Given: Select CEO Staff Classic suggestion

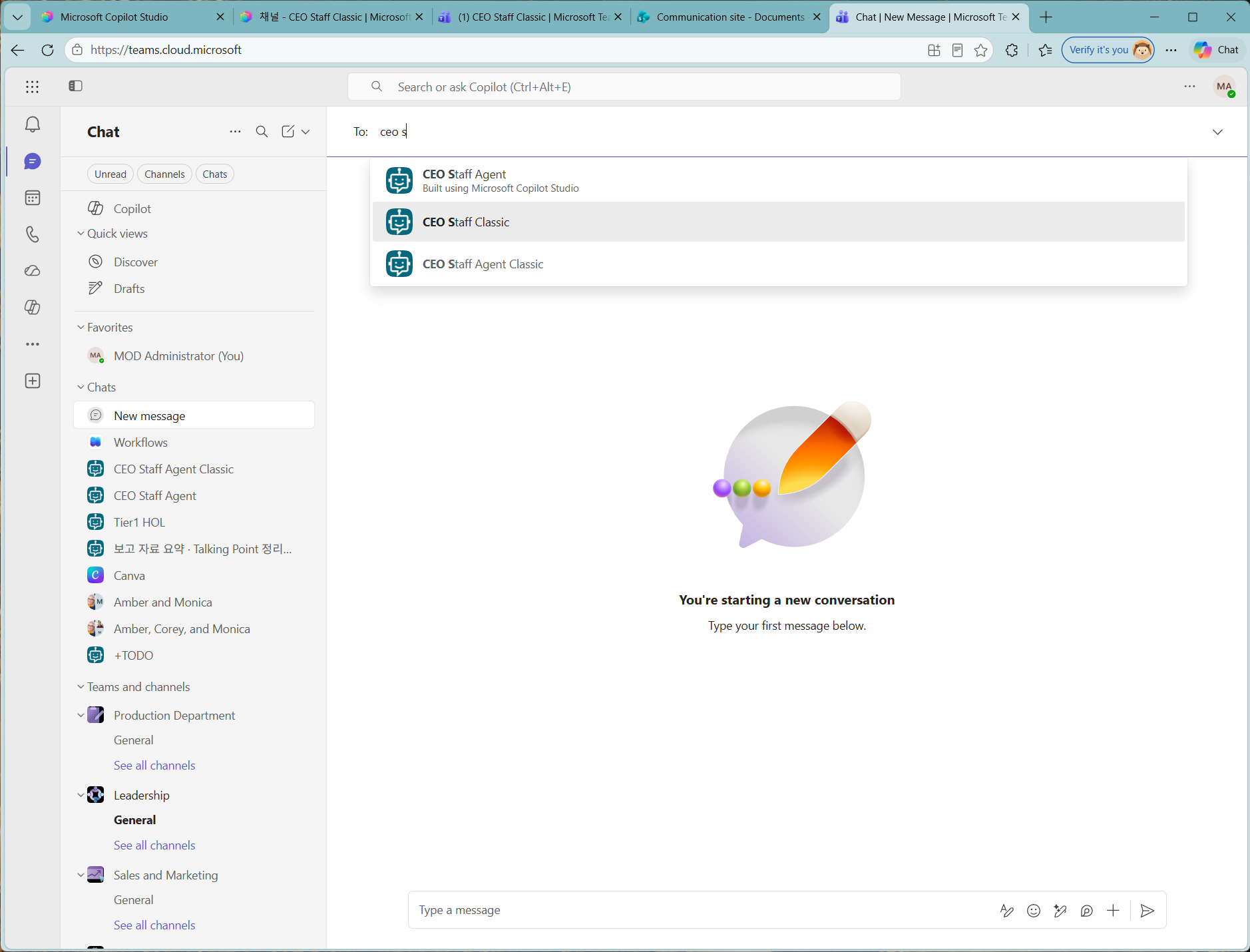Looking at the screenshot, I should pos(779,222).
